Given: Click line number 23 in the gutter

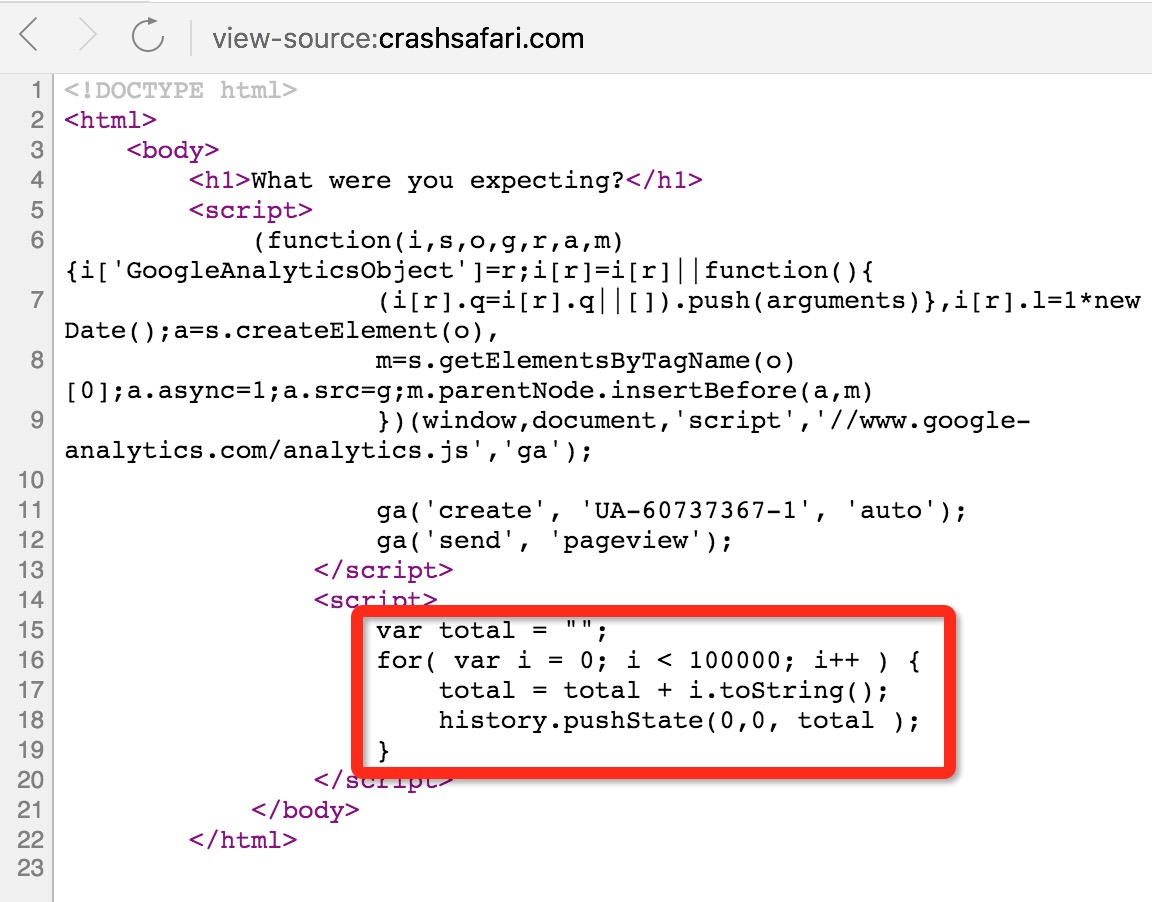Looking at the screenshot, I should 30,868.
